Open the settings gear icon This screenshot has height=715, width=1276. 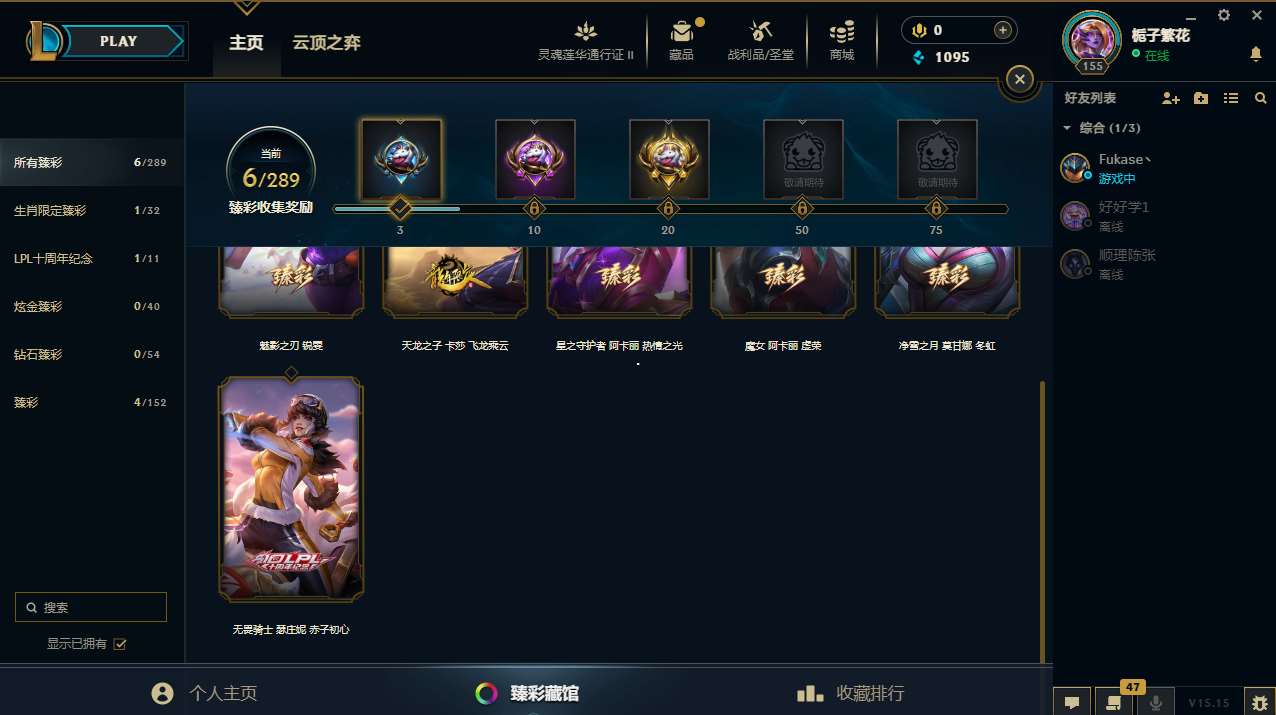click(x=1224, y=15)
